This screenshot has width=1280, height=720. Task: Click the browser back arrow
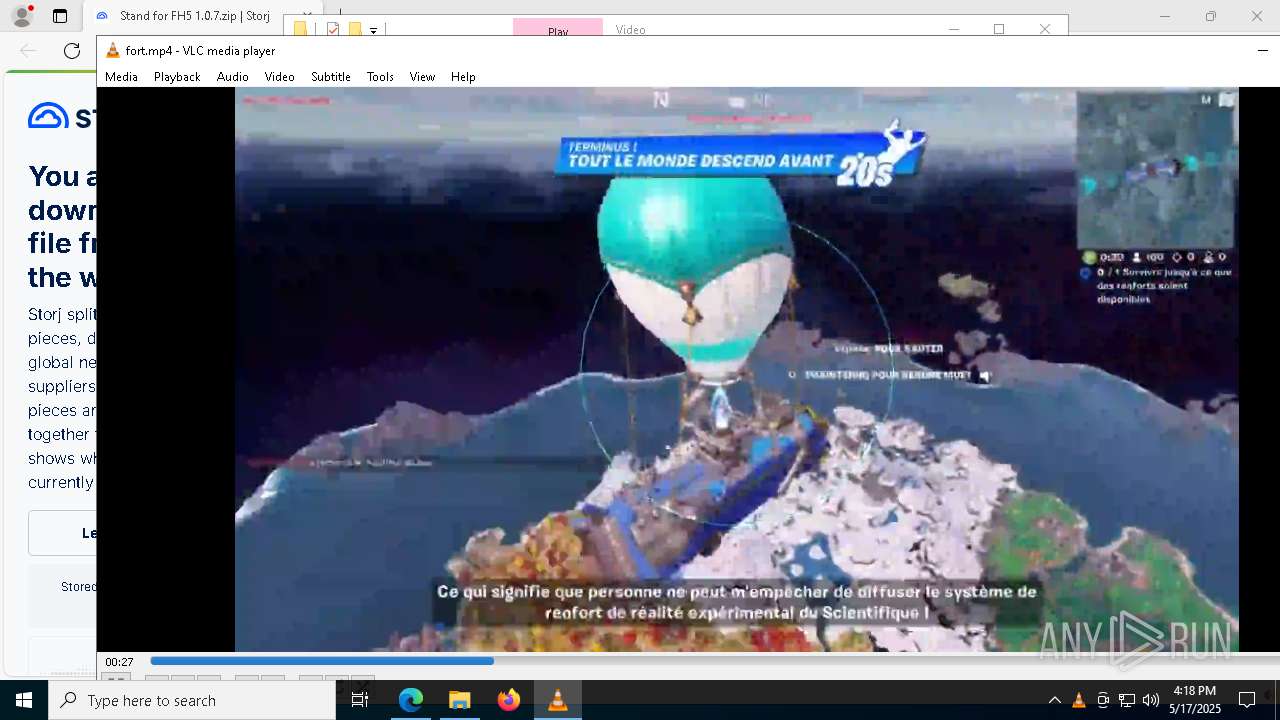28,51
